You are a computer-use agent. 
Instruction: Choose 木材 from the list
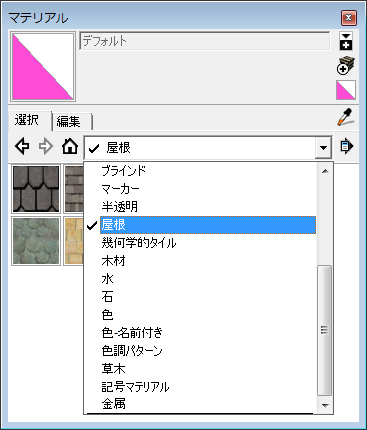click(x=208, y=261)
